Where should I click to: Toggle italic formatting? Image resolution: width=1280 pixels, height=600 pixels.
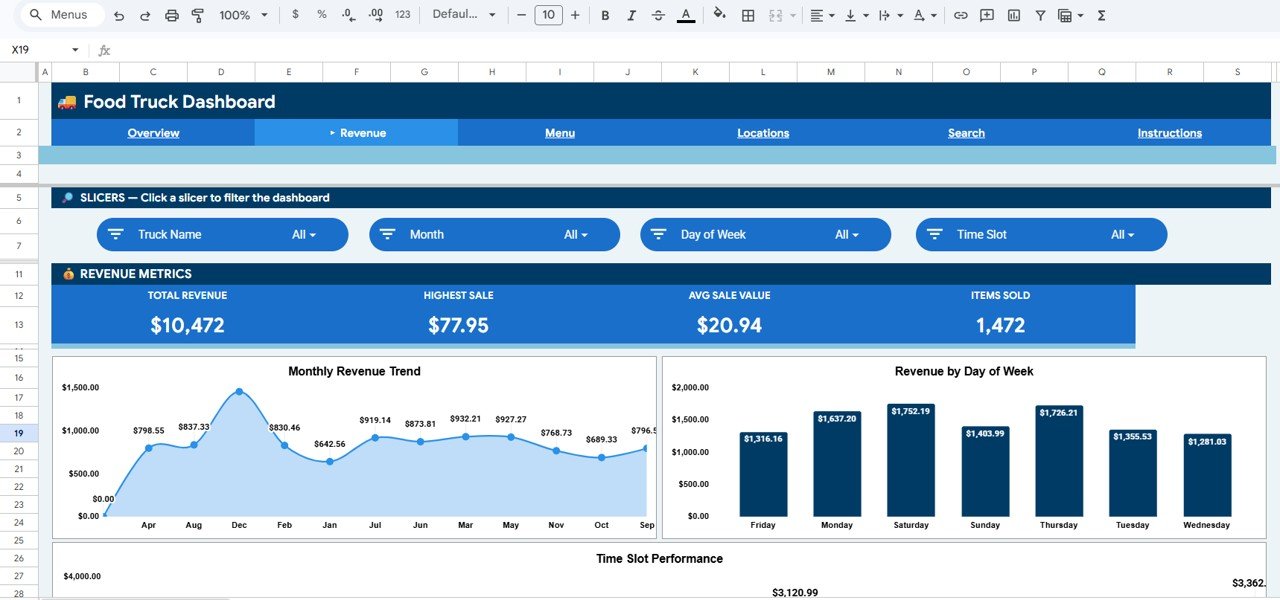(x=633, y=15)
